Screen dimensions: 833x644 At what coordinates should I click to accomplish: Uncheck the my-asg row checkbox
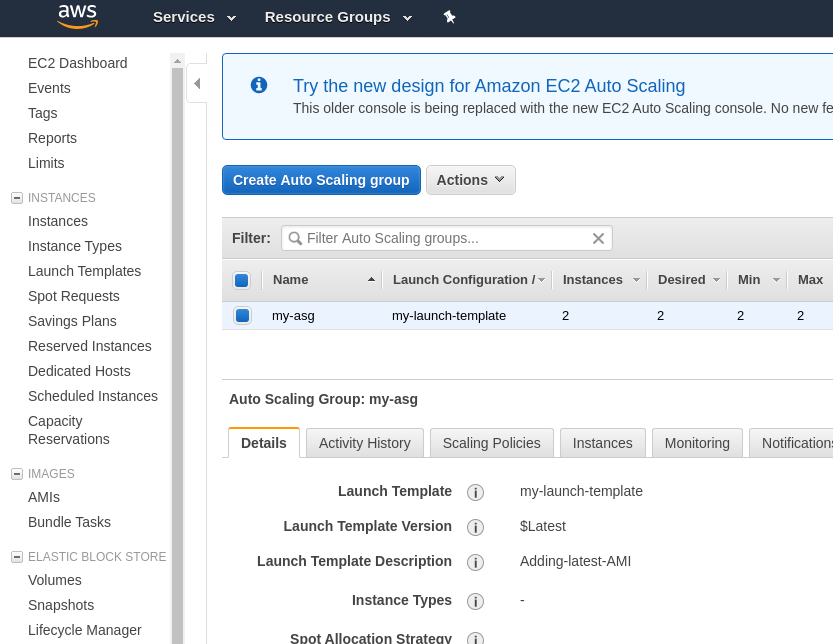click(x=242, y=316)
